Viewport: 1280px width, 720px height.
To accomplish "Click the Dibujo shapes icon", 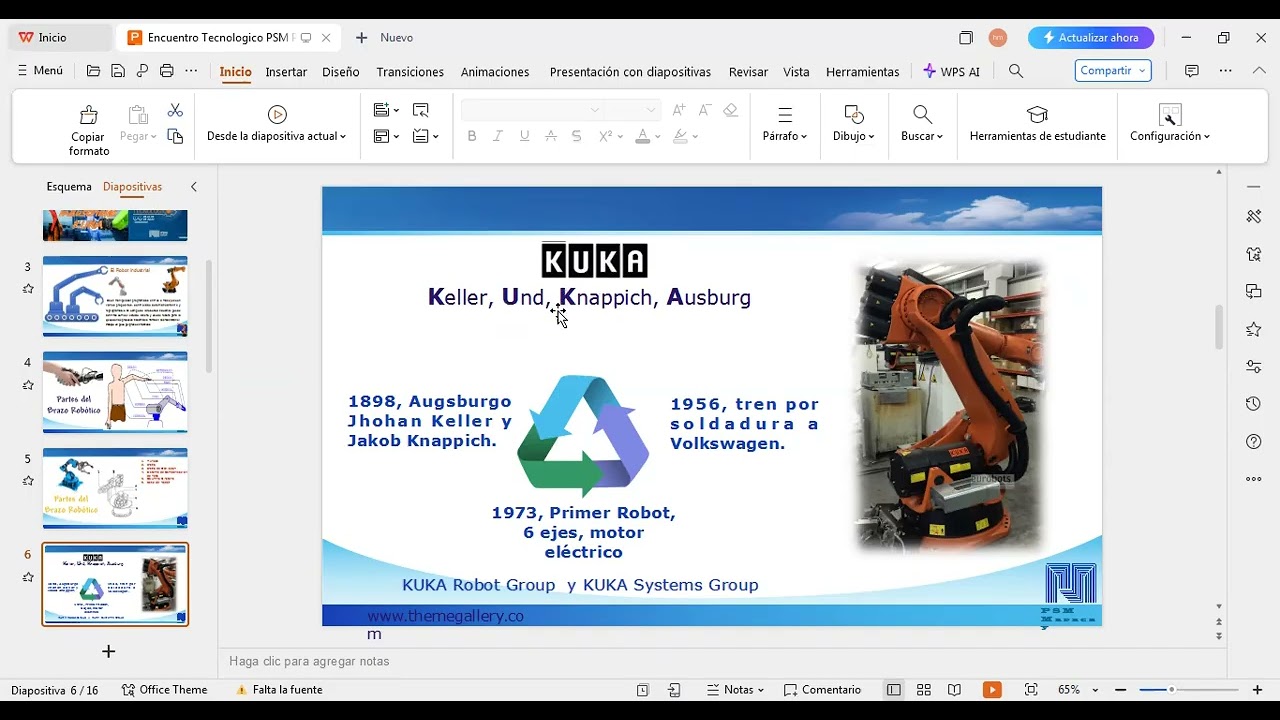I will [x=853, y=114].
